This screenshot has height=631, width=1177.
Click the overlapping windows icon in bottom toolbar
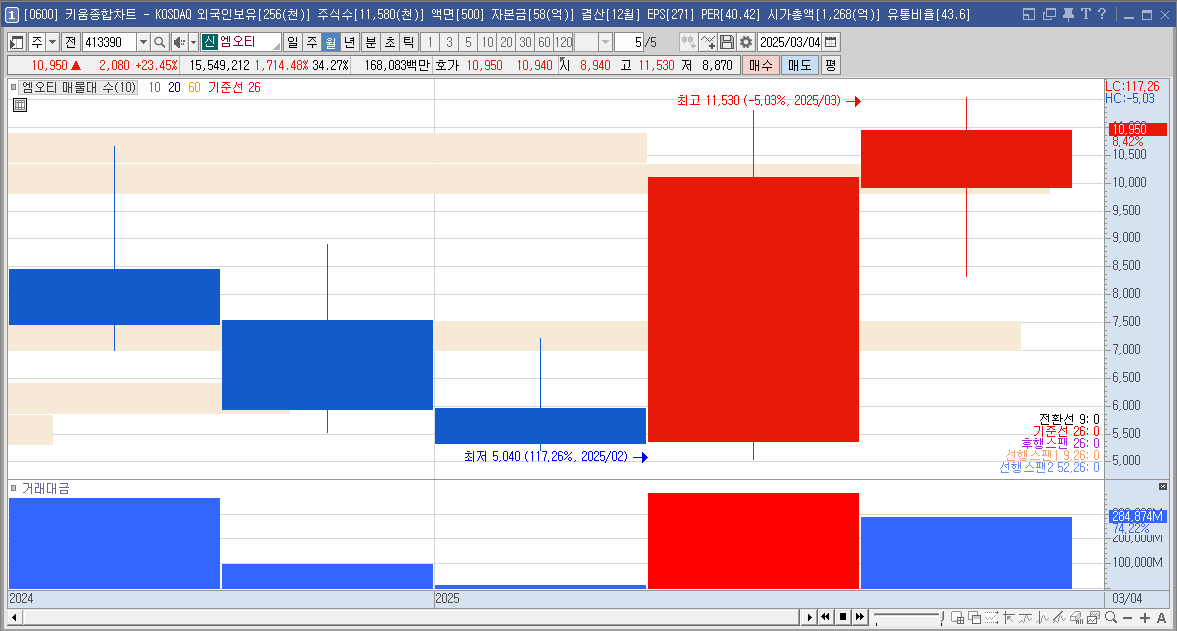pos(974,617)
